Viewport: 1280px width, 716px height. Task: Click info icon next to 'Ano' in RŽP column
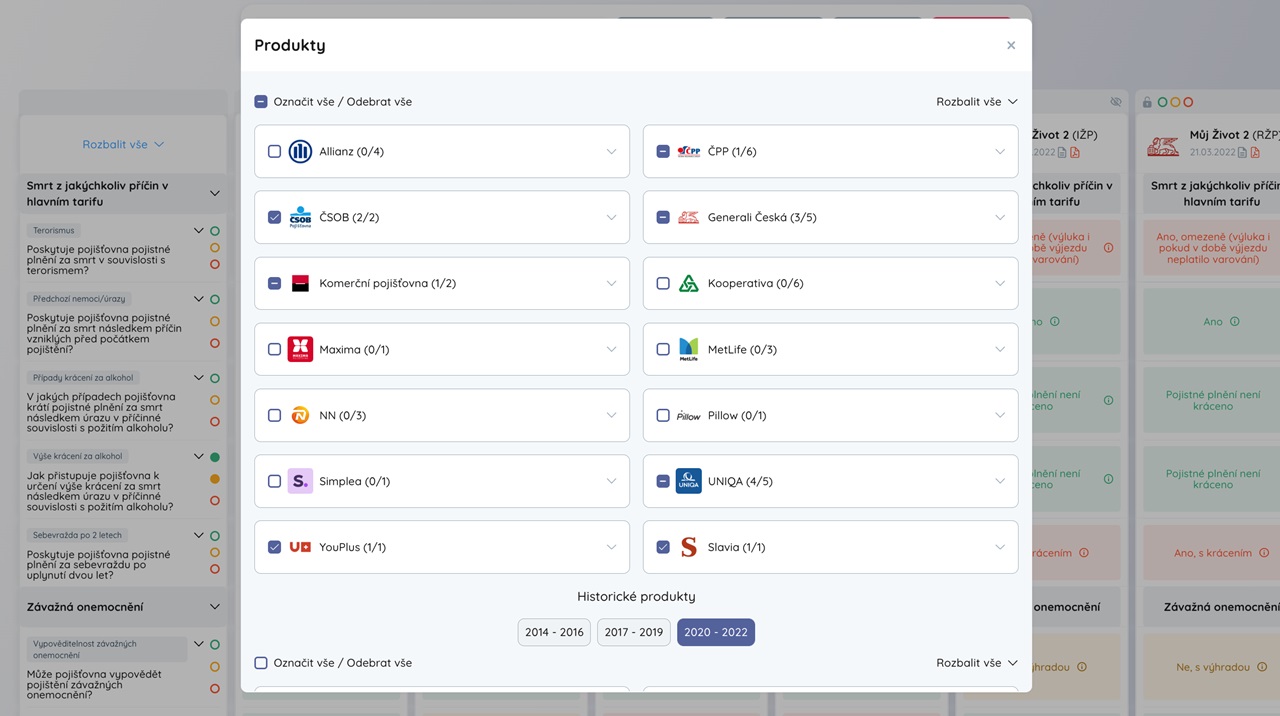1234,322
